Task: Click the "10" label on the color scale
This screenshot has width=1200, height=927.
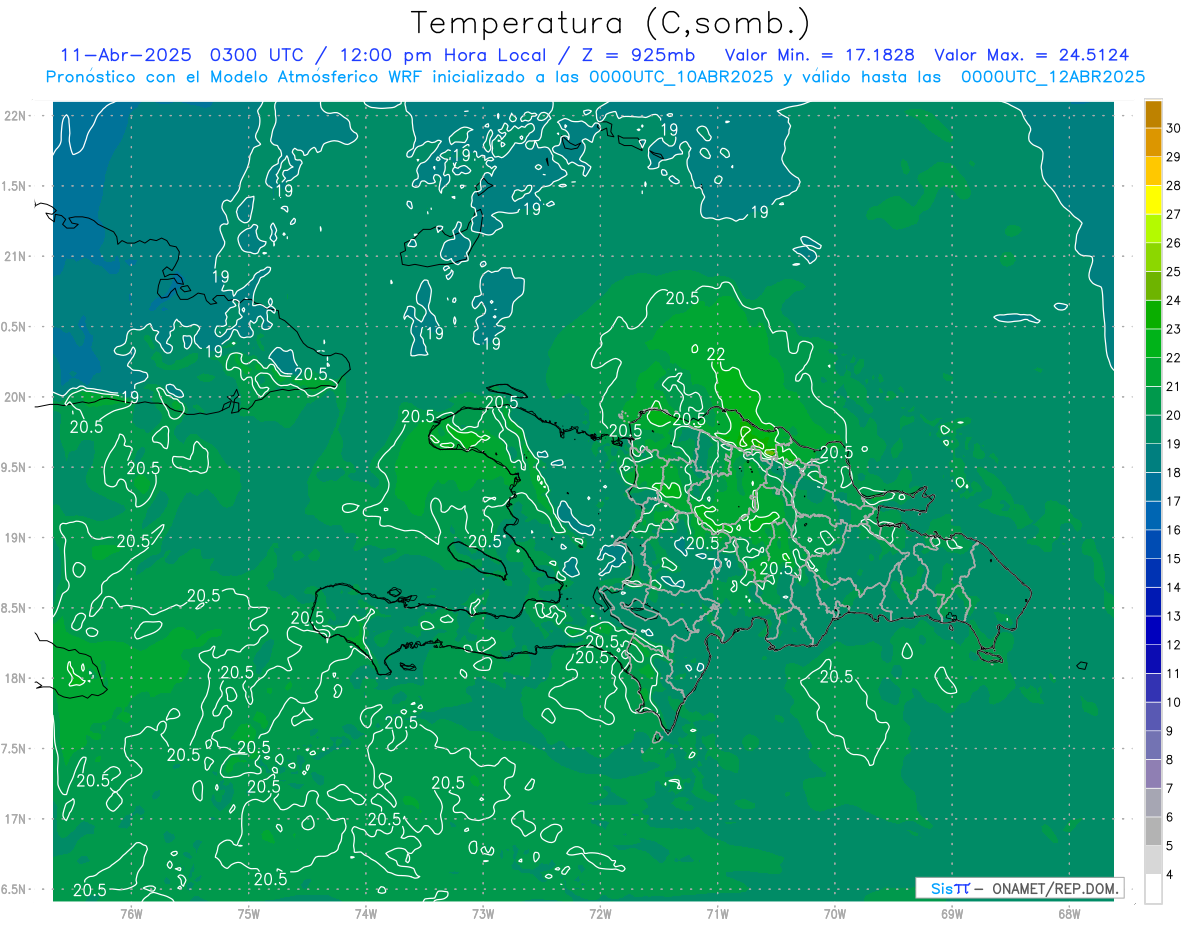Action: click(1174, 702)
